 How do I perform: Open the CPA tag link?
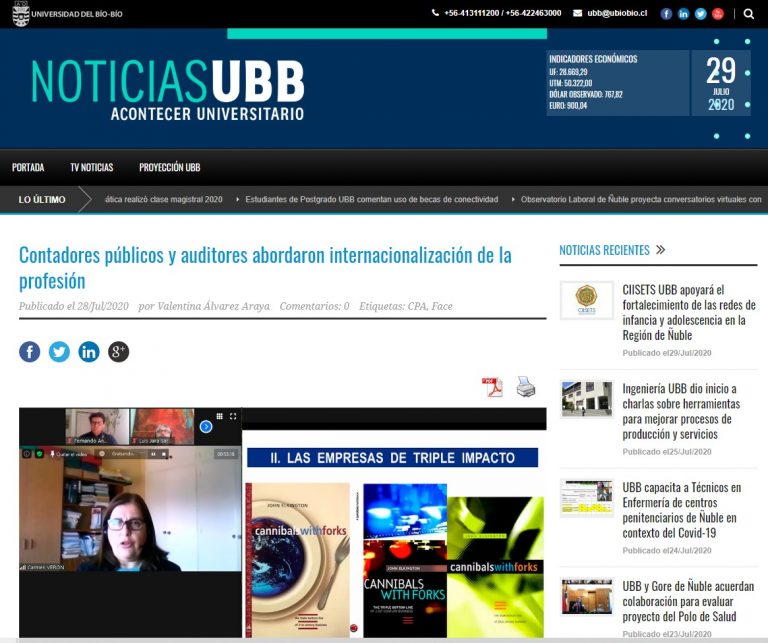point(417,306)
